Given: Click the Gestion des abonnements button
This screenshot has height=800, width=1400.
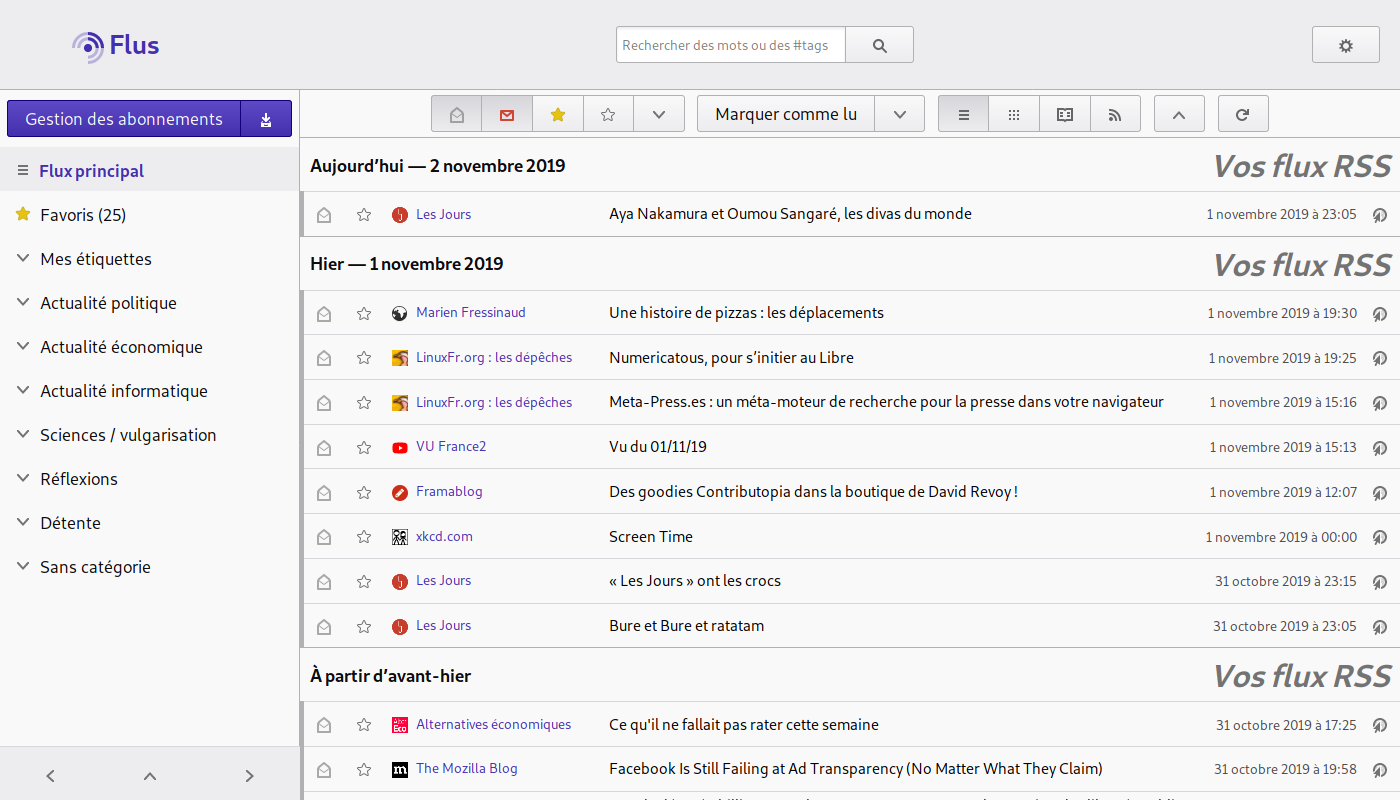Looking at the screenshot, I should [124, 119].
